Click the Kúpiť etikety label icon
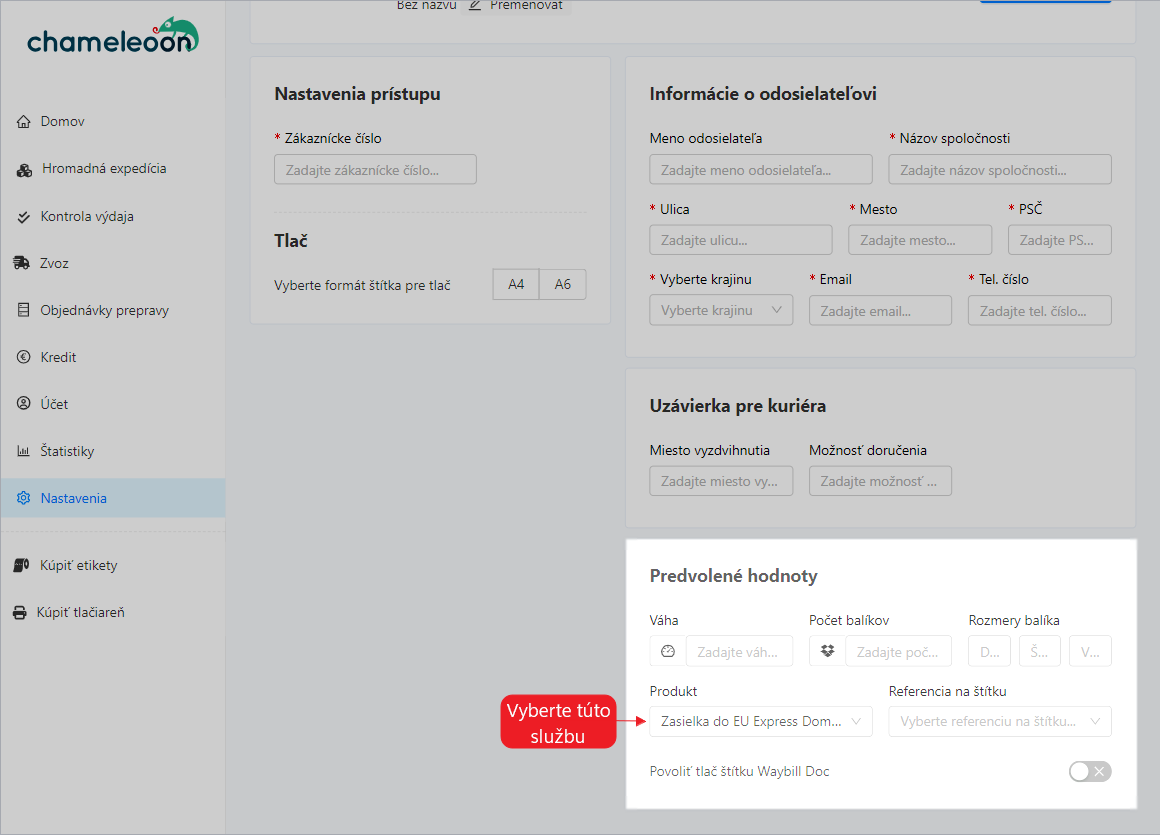The width and height of the screenshot is (1160, 835). pyautogui.click(x=20, y=565)
